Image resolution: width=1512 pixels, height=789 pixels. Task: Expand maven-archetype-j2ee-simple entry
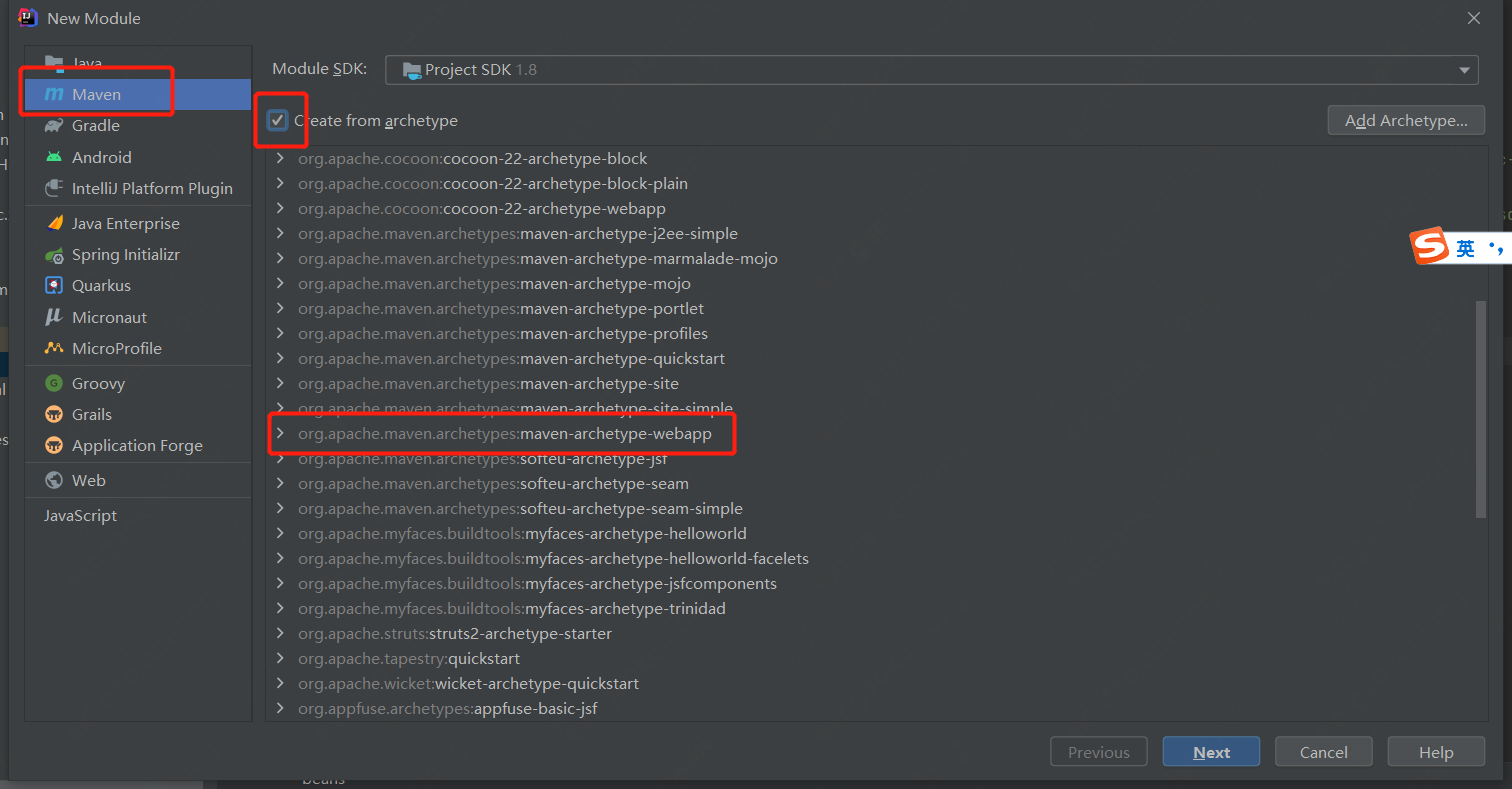point(280,233)
